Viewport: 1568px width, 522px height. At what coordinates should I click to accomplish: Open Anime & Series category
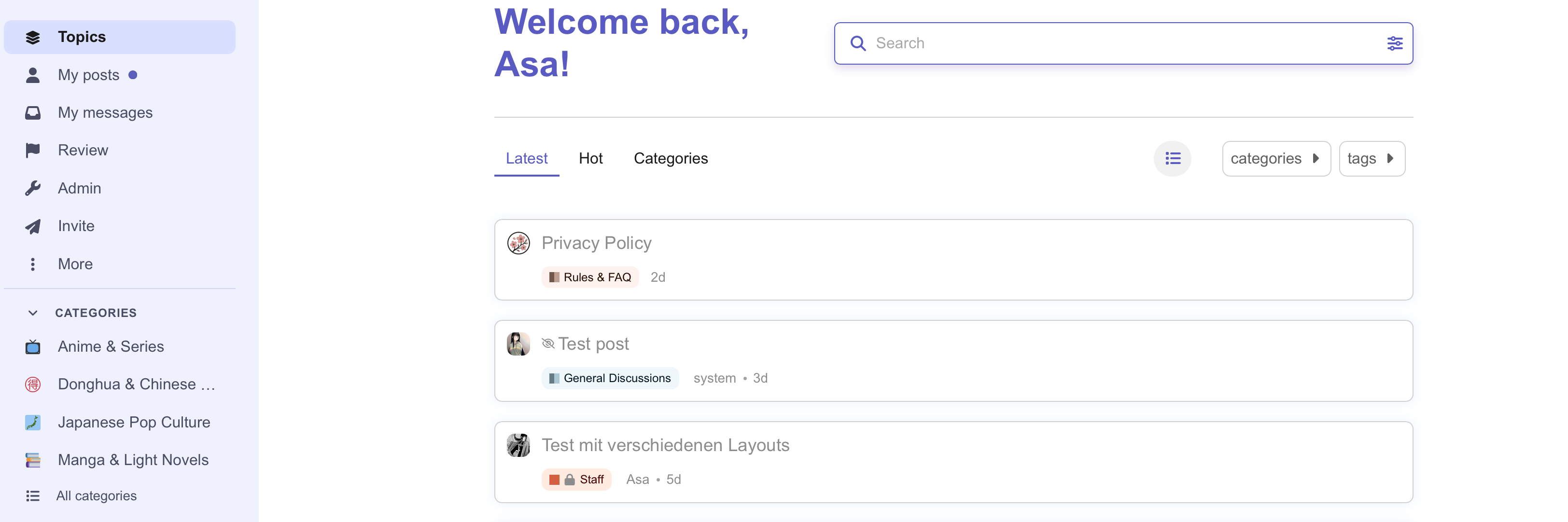point(110,347)
